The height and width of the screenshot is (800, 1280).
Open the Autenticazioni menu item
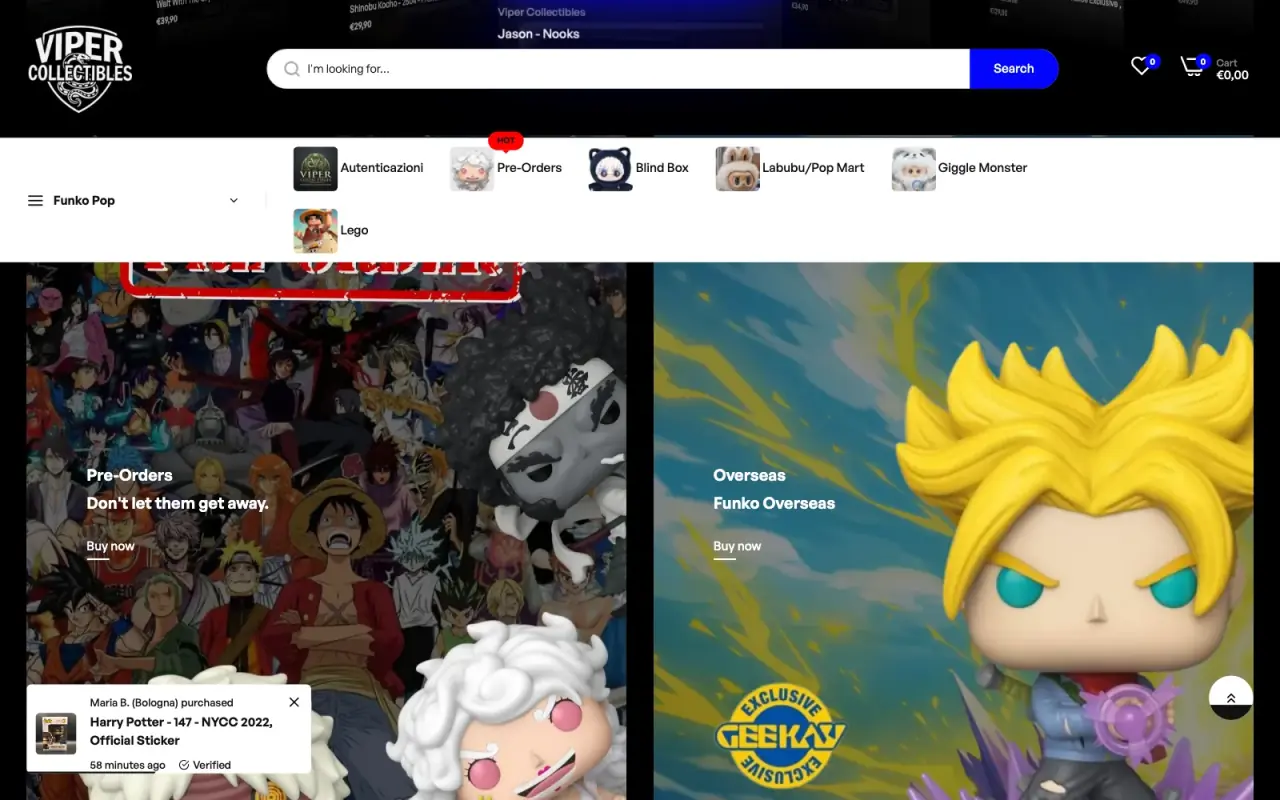(382, 168)
